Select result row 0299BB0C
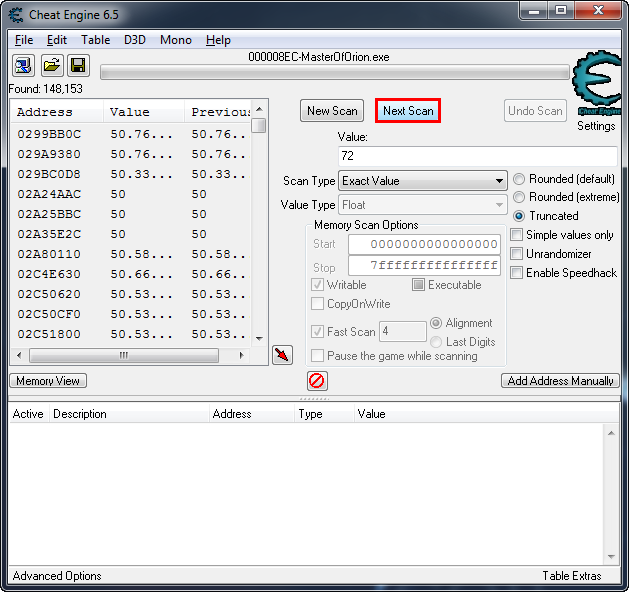Image resolution: width=629 pixels, height=592 pixels. point(131,134)
